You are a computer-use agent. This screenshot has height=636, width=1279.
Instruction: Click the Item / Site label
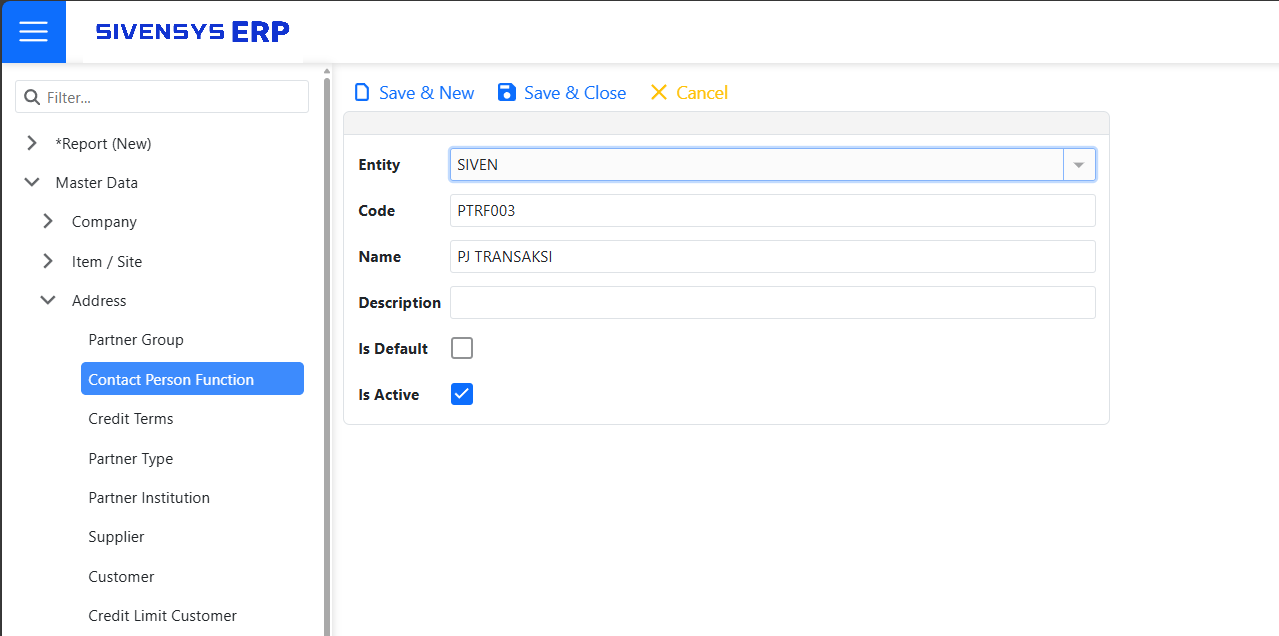coord(107,262)
